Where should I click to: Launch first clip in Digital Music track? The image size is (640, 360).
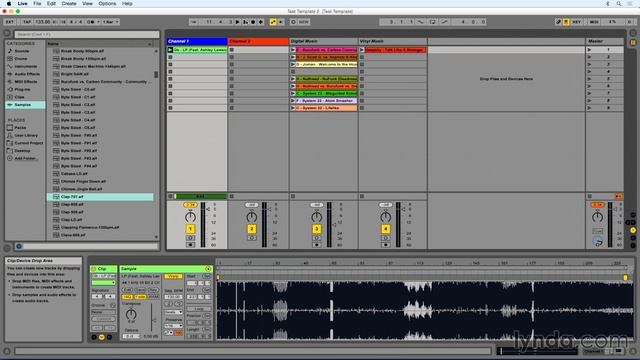click(293, 50)
